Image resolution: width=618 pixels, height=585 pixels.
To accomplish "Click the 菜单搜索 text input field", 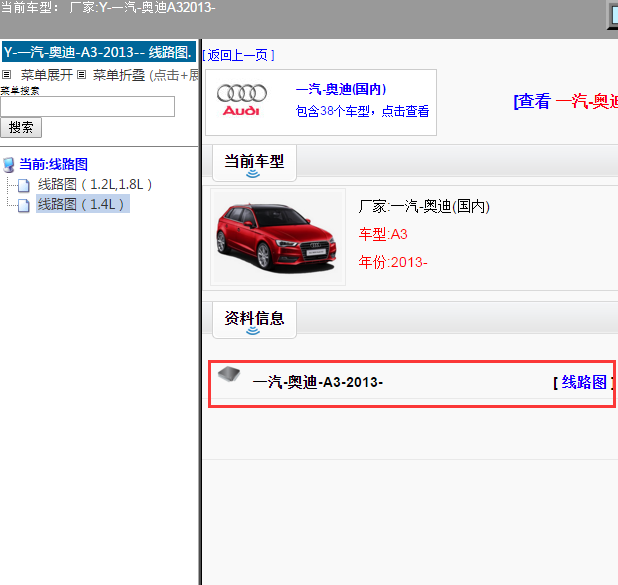I will (87, 106).
